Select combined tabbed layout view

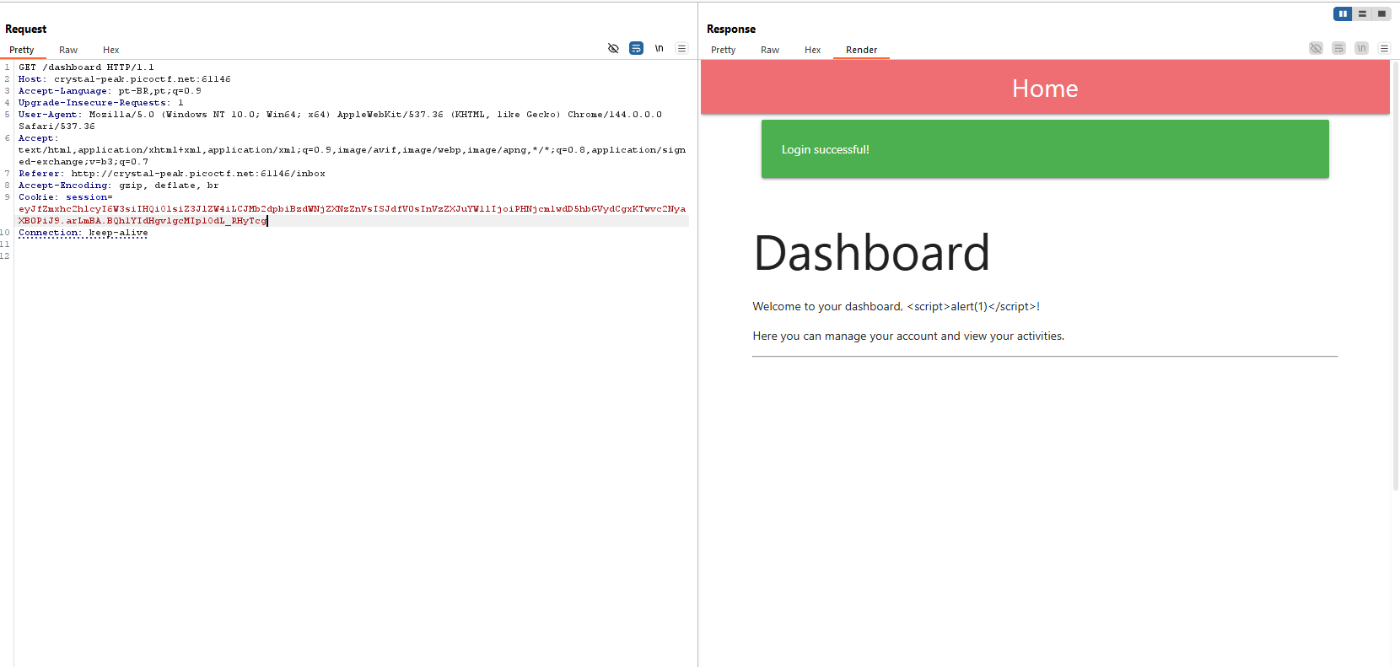click(1381, 14)
